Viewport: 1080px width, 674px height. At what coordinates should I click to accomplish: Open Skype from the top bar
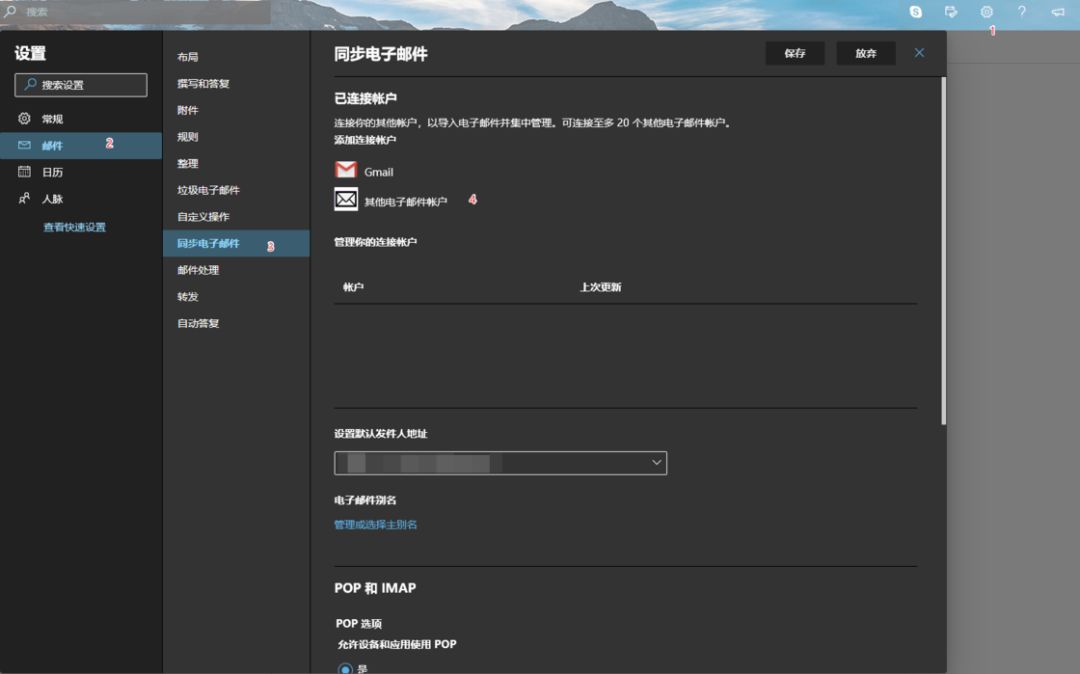pyautogui.click(x=915, y=12)
